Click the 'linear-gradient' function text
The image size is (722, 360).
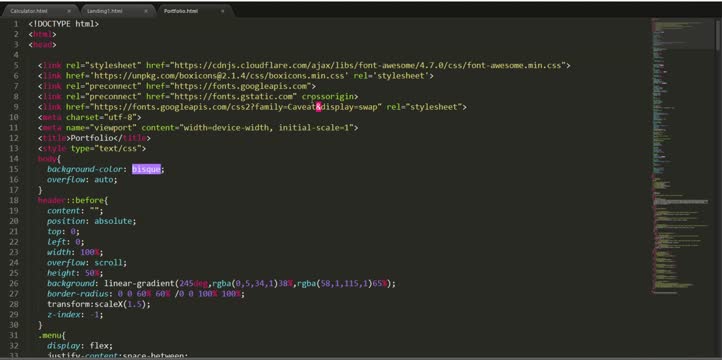point(139,284)
